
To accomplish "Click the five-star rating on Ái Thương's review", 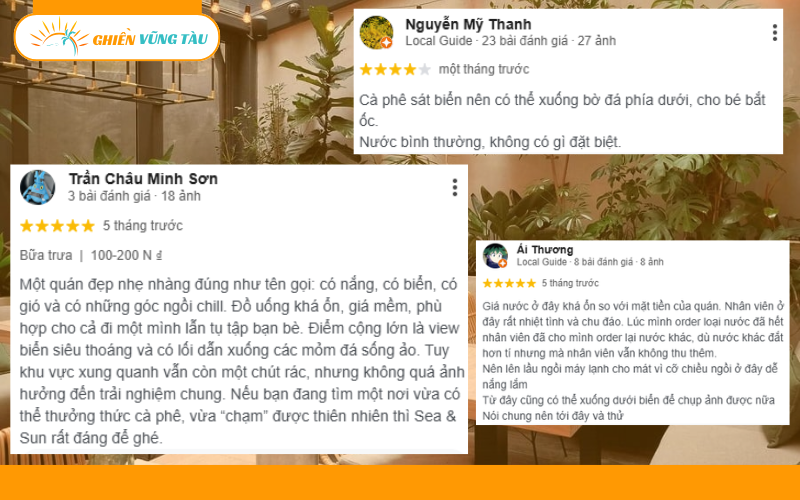I will pos(509,283).
